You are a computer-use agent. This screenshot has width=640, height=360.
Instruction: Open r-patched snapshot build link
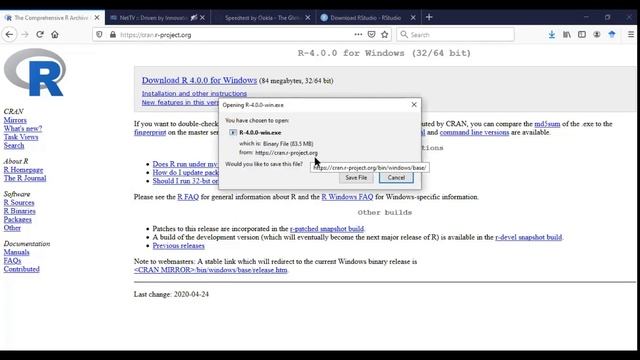(x=327, y=229)
